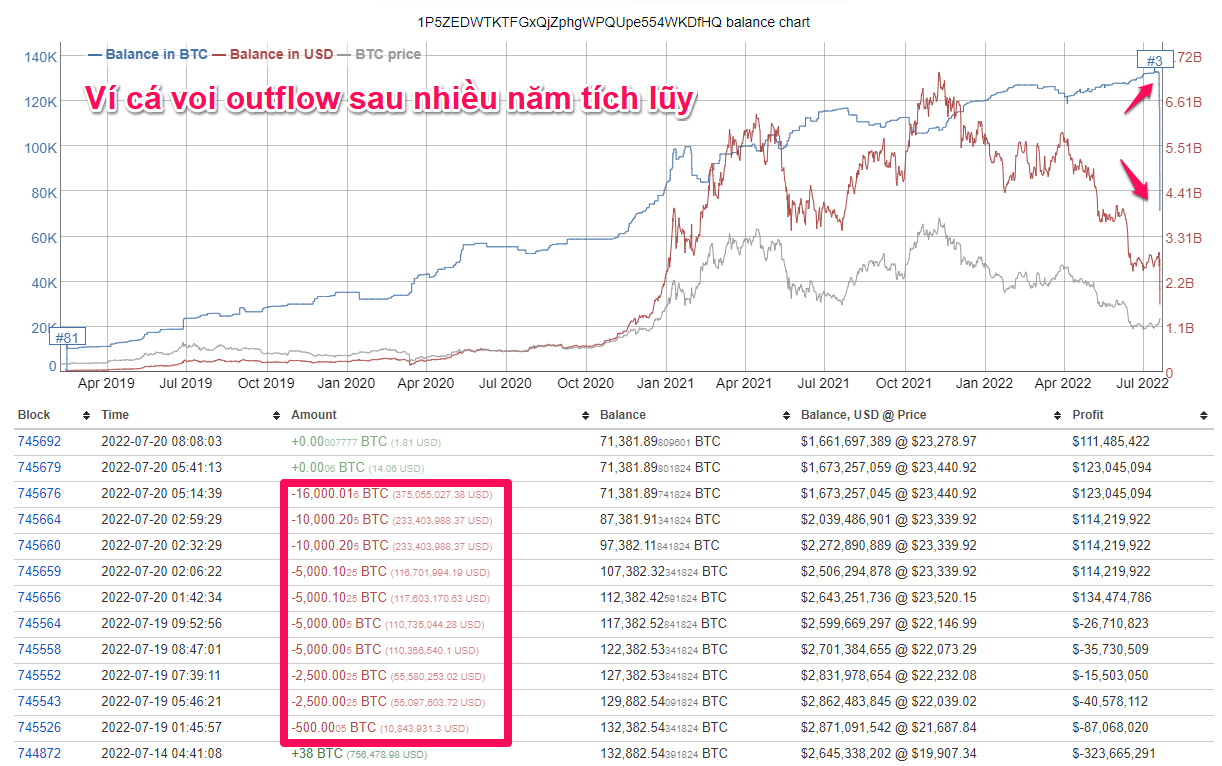Click the #3 rank marker on chart
Image resolution: width=1222 pixels, height=766 pixels.
coord(1152,59)
